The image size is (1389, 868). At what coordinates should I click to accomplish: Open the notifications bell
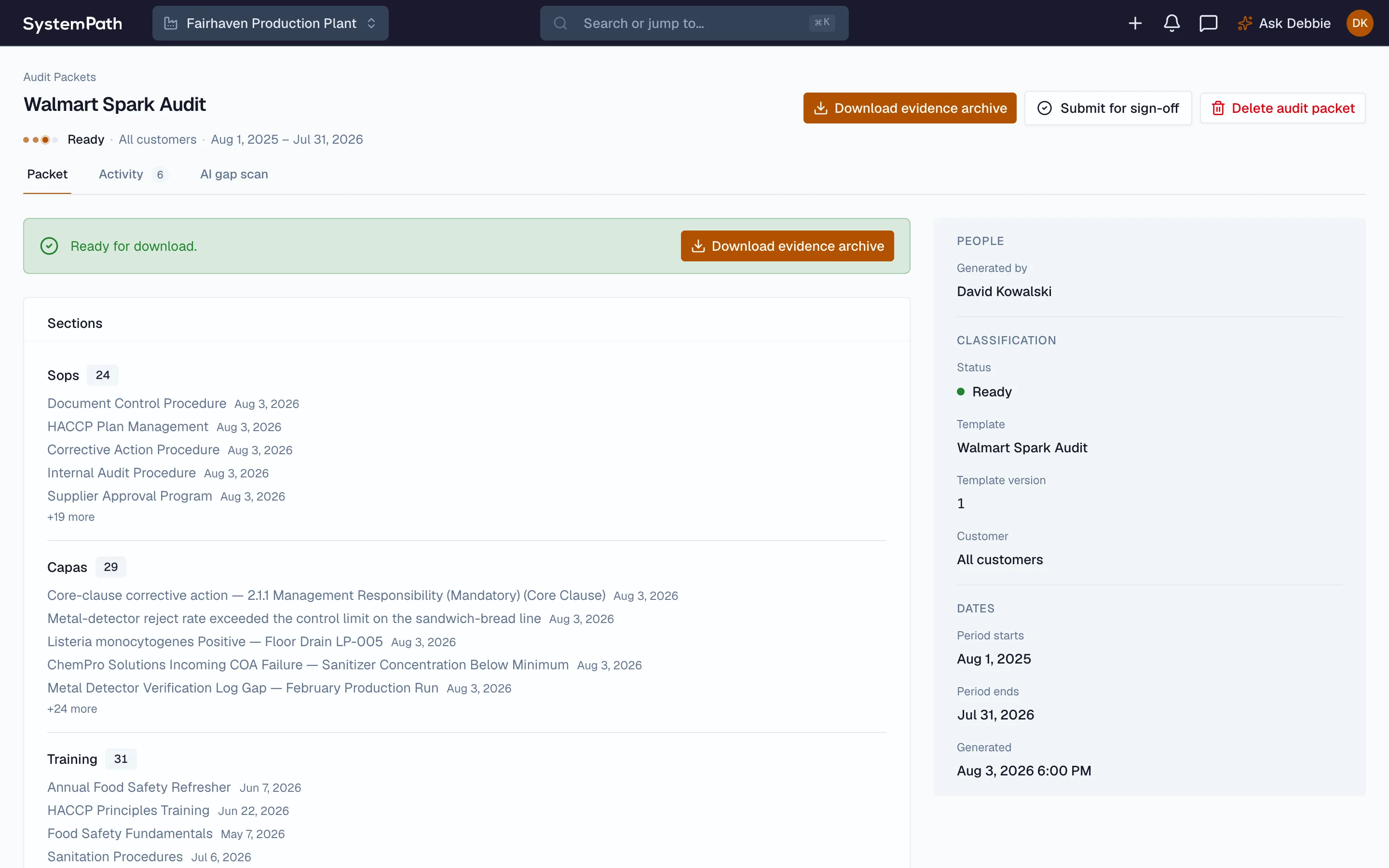click(1171, 24)
